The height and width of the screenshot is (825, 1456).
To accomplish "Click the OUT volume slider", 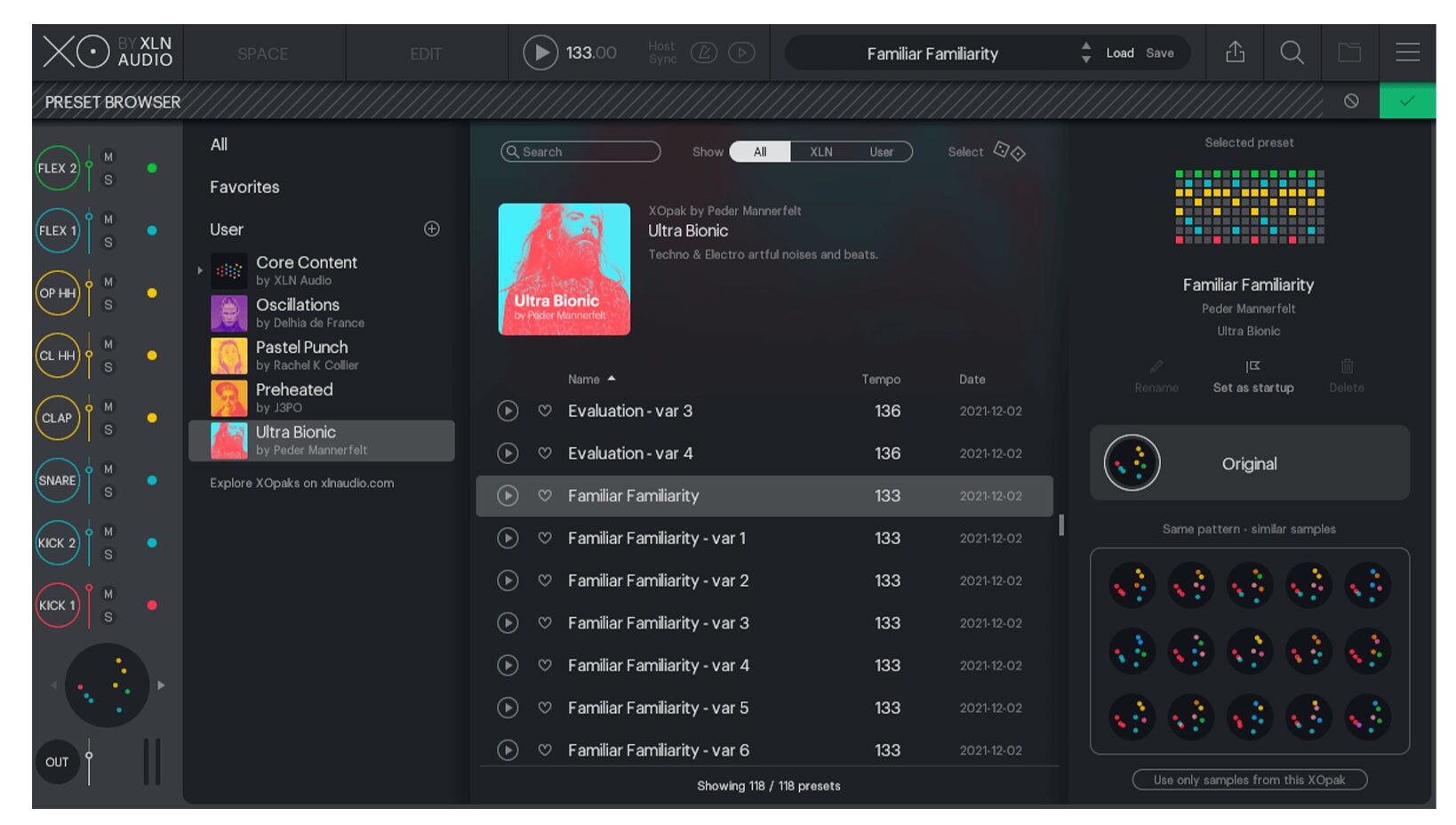I will click(x=89, y=761).
